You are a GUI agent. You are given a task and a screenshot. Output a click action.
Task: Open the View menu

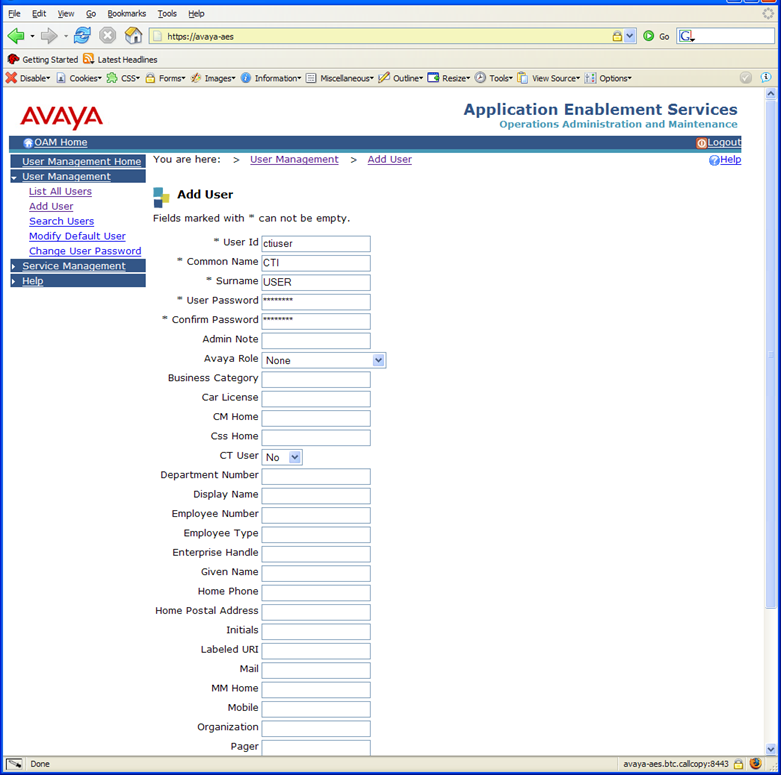pos(66,13)
